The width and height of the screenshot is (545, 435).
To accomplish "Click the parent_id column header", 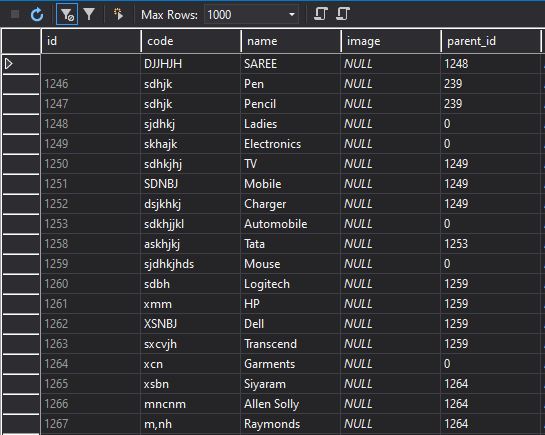I will 491,41.
